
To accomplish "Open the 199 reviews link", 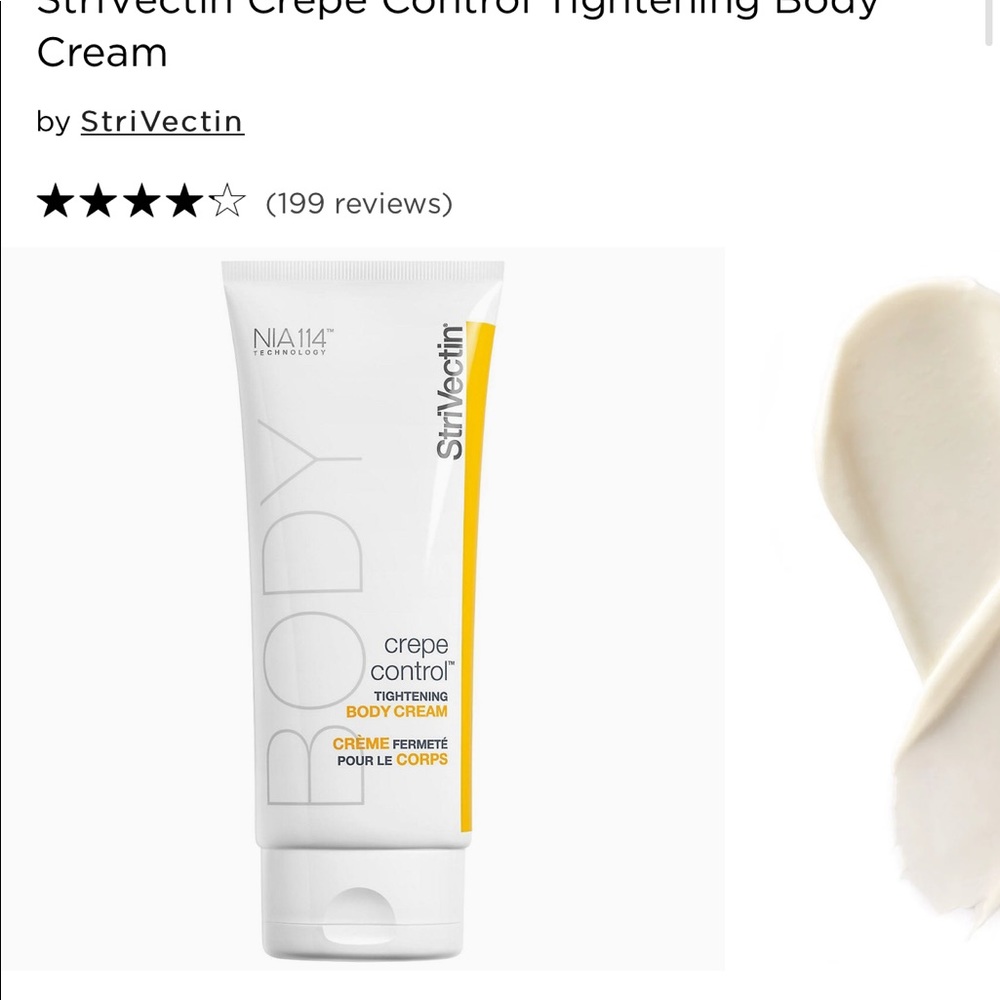I will point(358,203).
